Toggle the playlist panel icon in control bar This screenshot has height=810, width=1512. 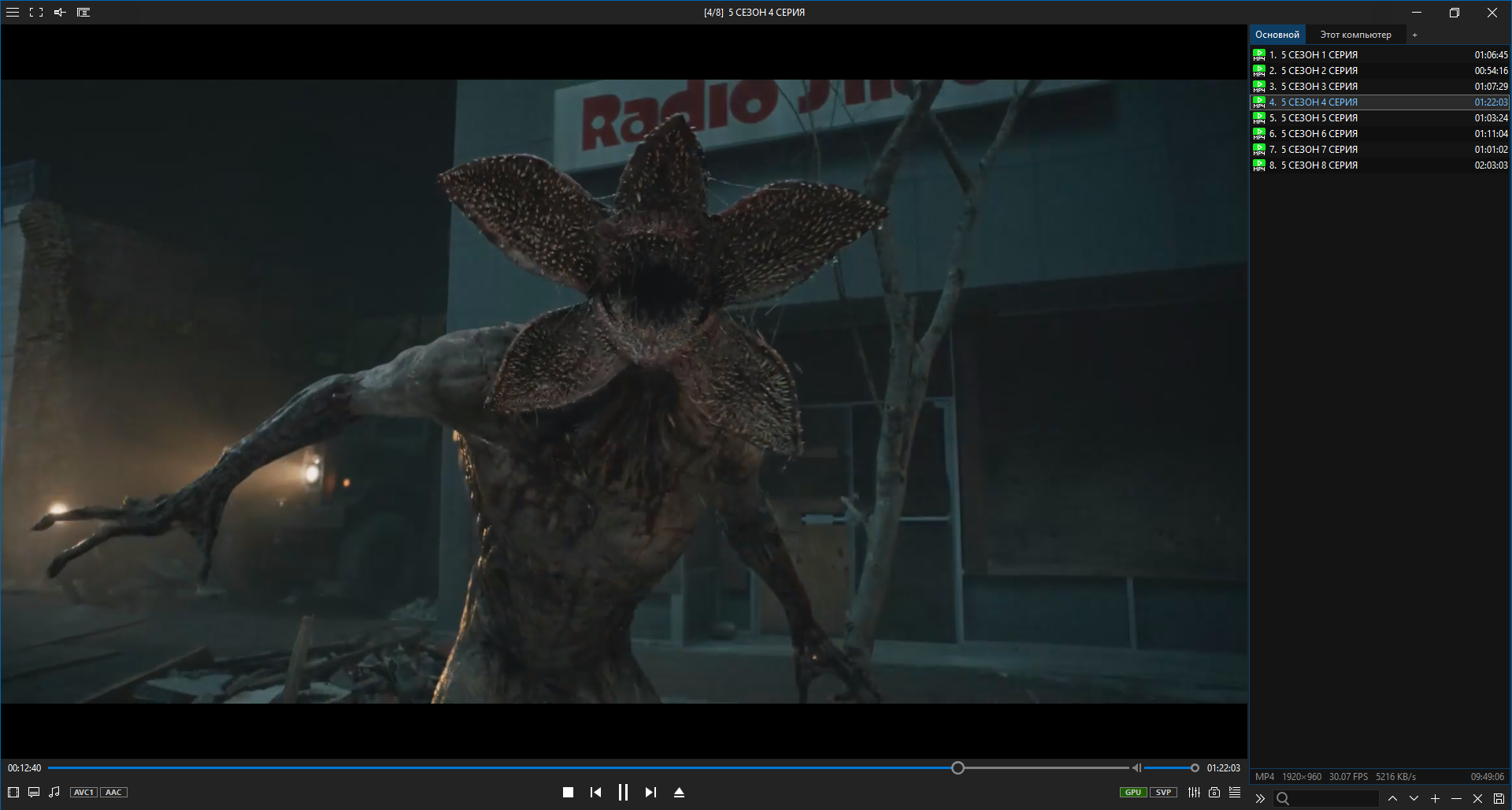[x=1235, y=792]
